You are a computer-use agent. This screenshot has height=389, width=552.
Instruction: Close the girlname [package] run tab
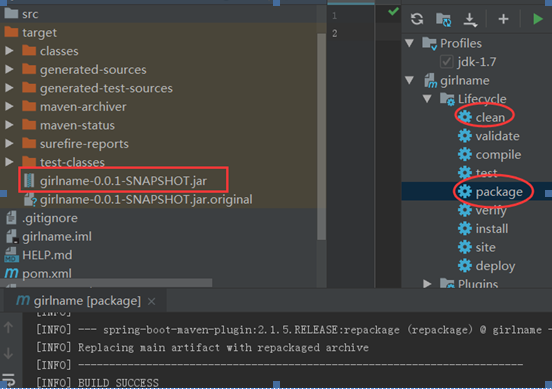[x=151, y=301]
